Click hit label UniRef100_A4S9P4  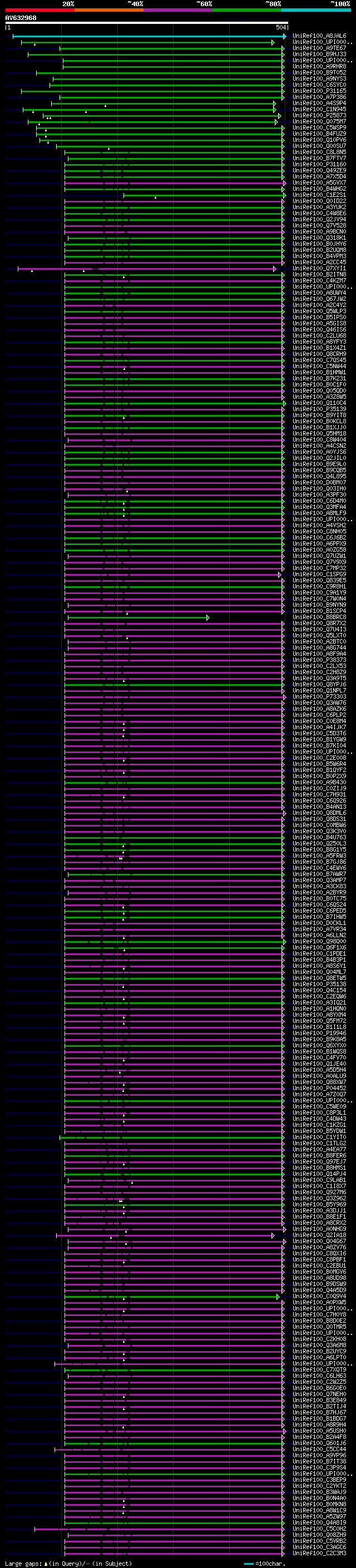pyautogui.click(x=319, y=103)
